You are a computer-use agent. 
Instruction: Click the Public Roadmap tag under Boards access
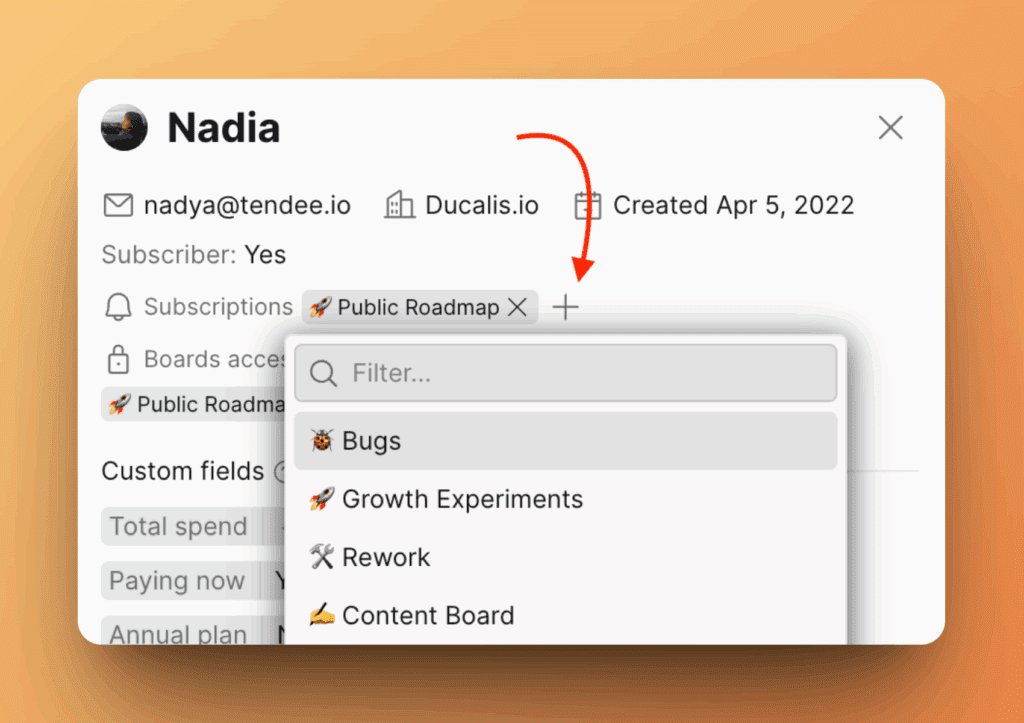195,404
